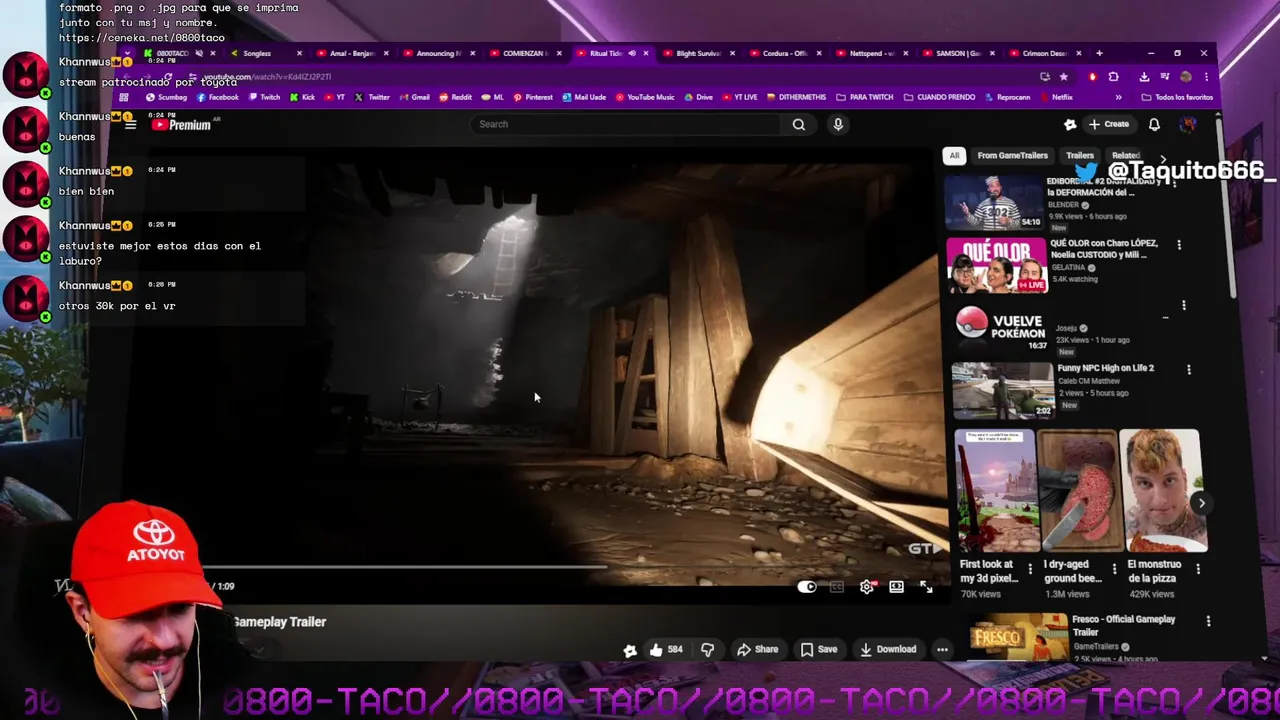Screen dimensions: 1280x720
Task: Open the I dry-aged ground beef short
Action: point(1080,491)
